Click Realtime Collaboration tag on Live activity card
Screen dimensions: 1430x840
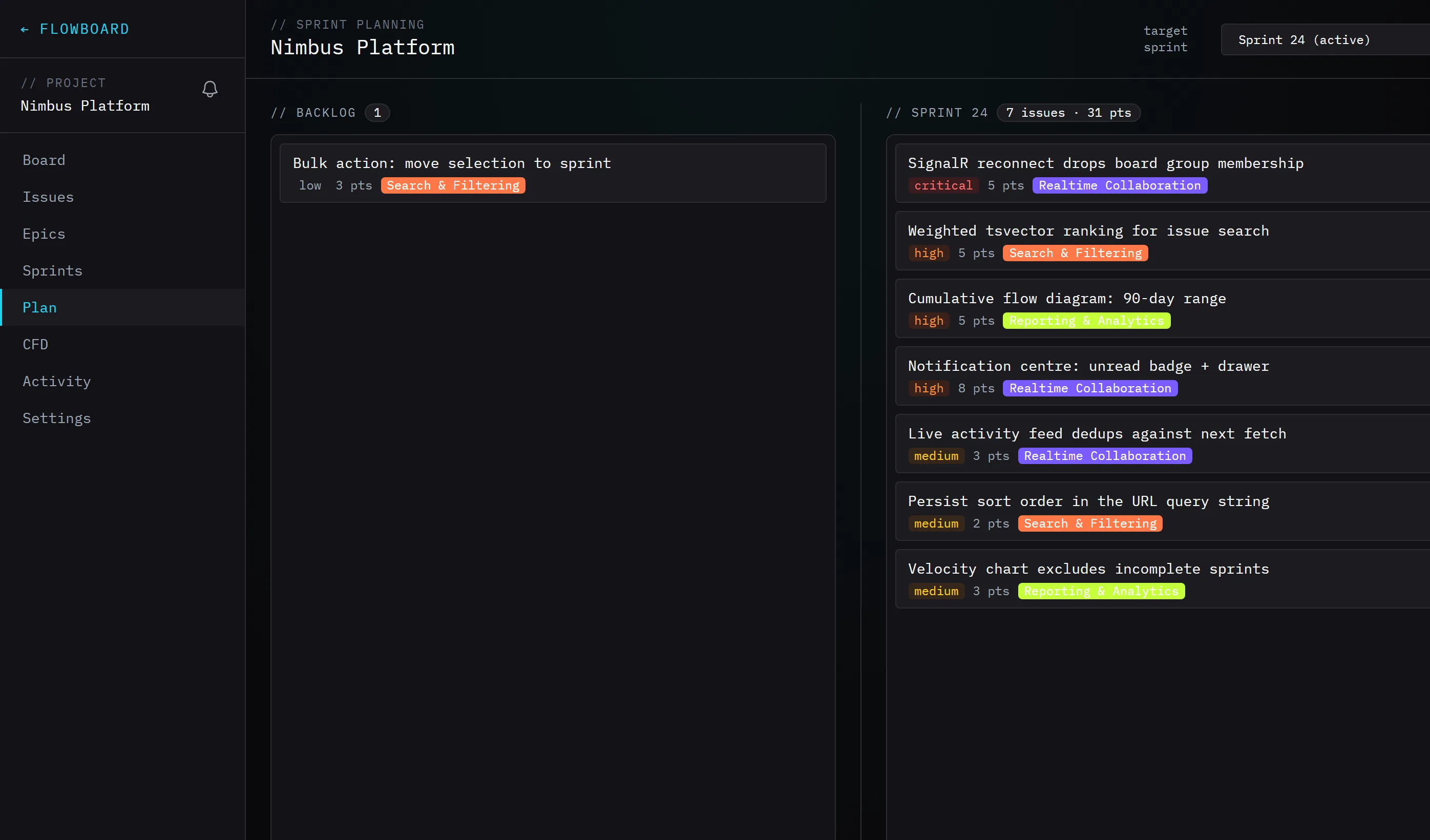click(1105, 456)
